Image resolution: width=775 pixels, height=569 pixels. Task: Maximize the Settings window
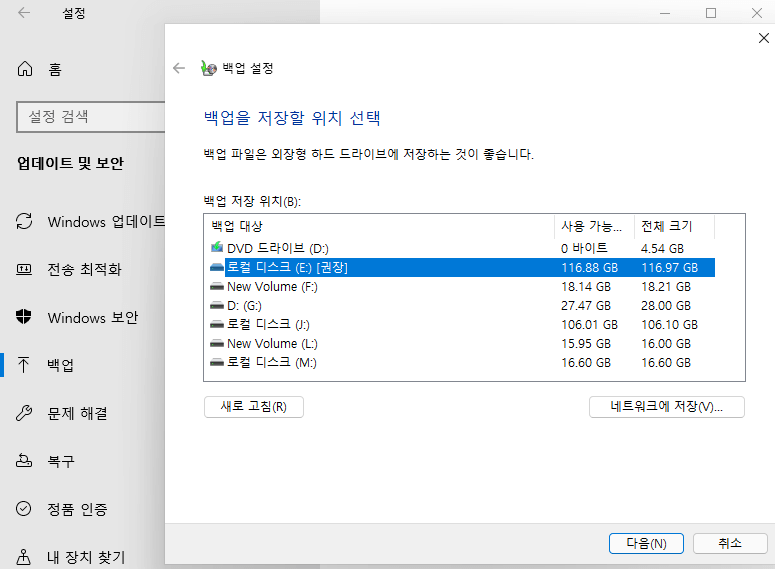711,13
